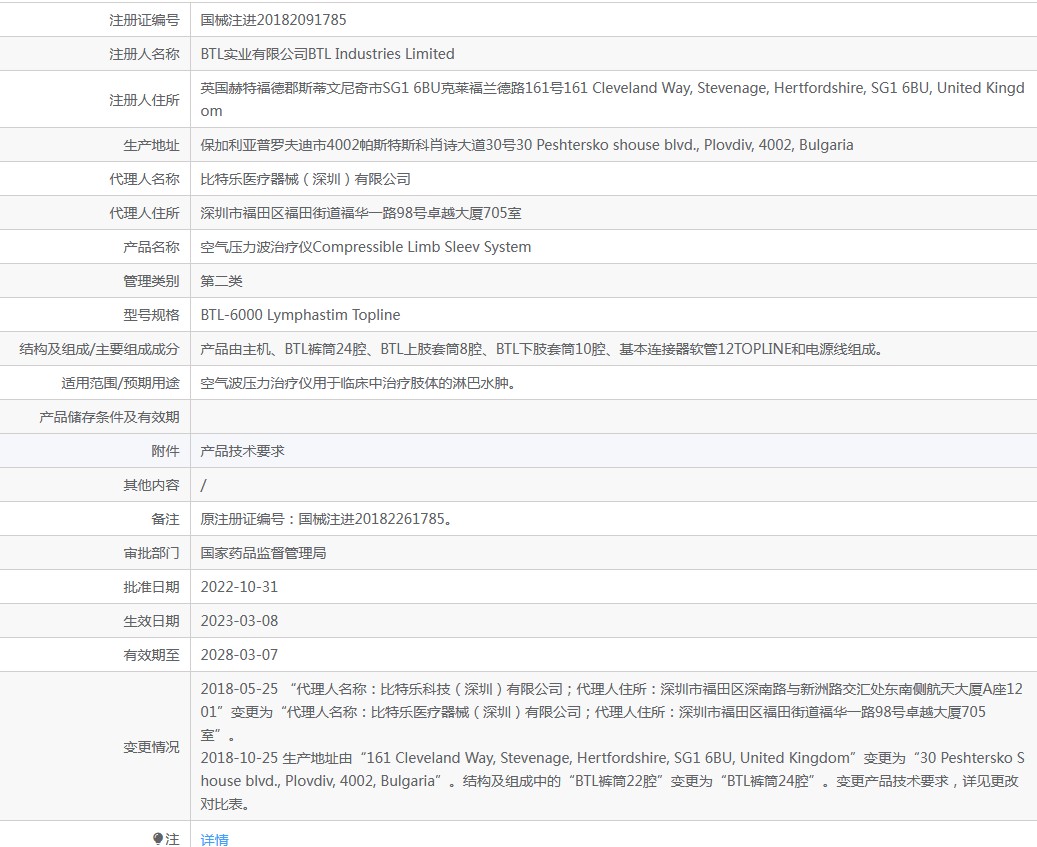The image size is (1037, 847).
Task: Click attachment value 产品技术要求
Action: coord(243,451)
